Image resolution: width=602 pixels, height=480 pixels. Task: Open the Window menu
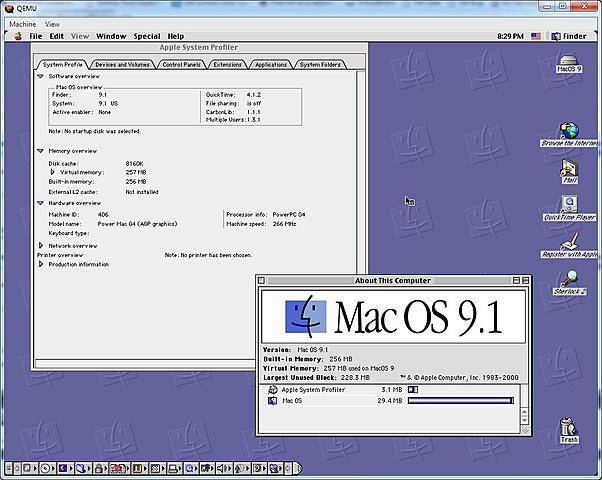[111, 36]
